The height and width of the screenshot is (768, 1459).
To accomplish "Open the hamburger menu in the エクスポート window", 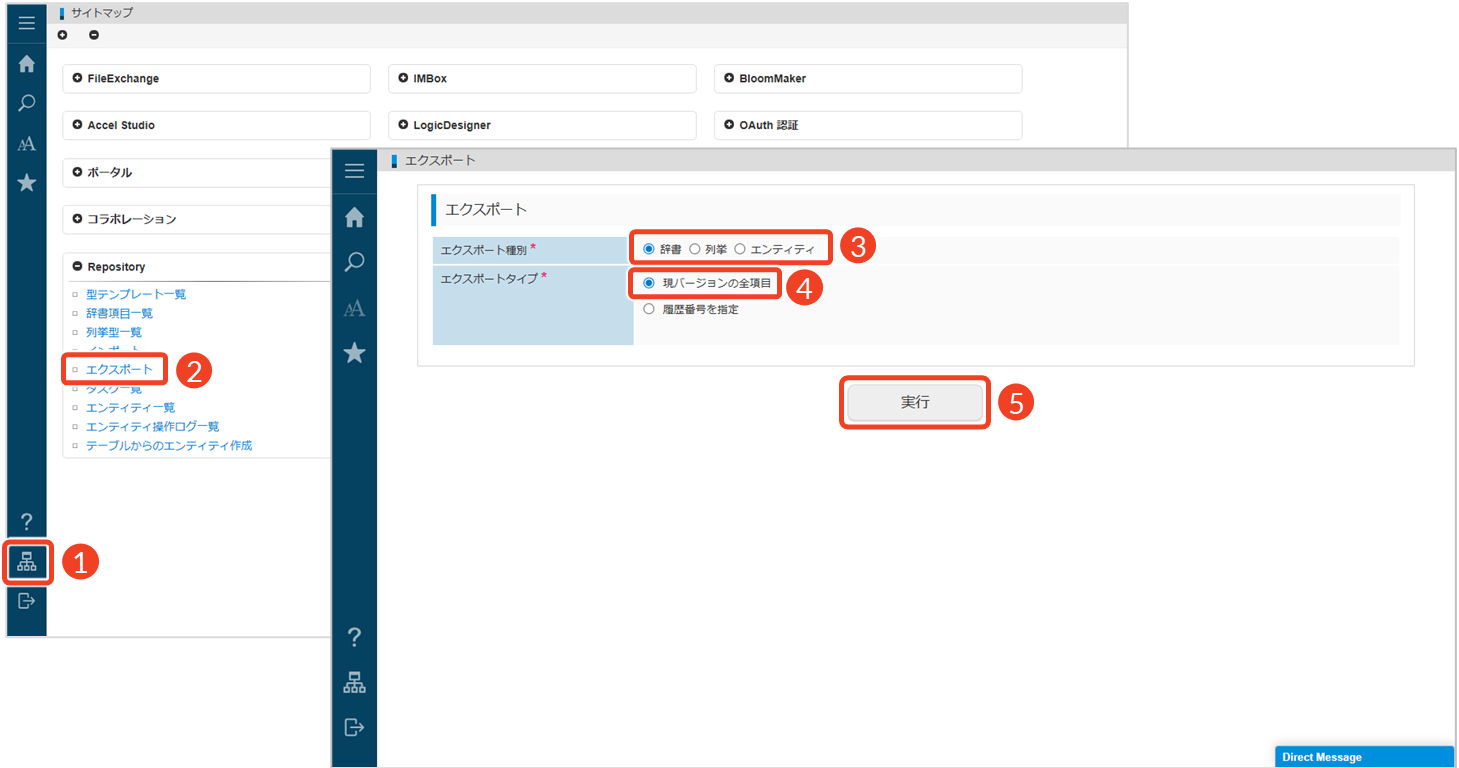I will [354, 171].
